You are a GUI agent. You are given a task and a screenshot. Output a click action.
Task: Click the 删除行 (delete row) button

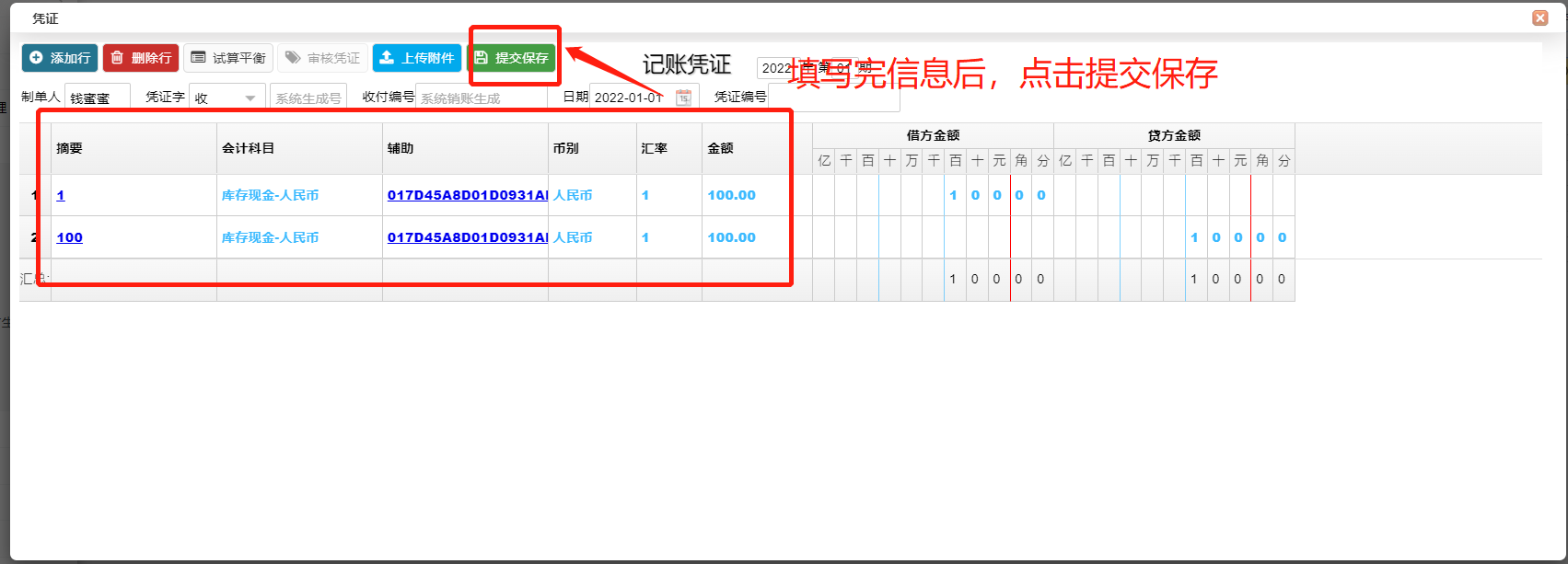[x=141, y=58]
